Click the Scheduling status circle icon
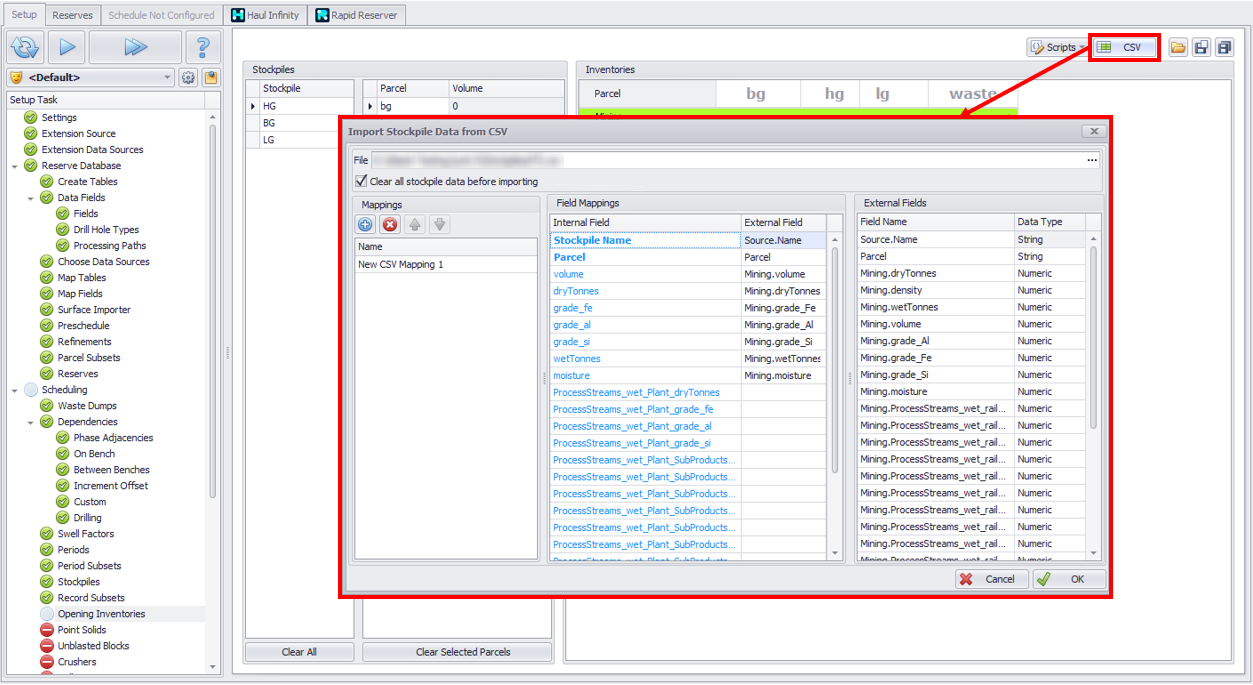The width and height of the screenshot is (1253, 685). click(x=31, y=390)
